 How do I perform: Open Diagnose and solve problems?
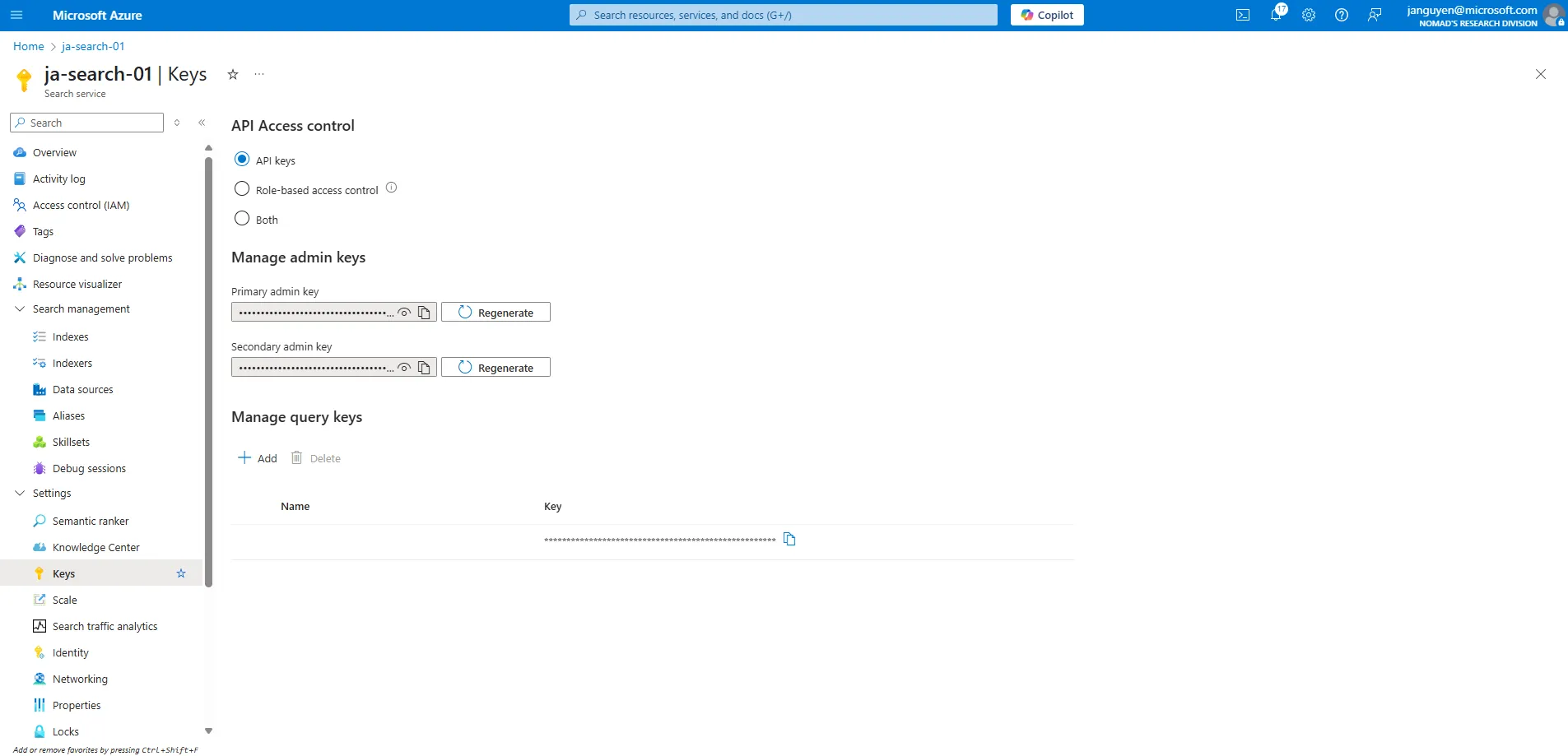(x=102, y=257)
